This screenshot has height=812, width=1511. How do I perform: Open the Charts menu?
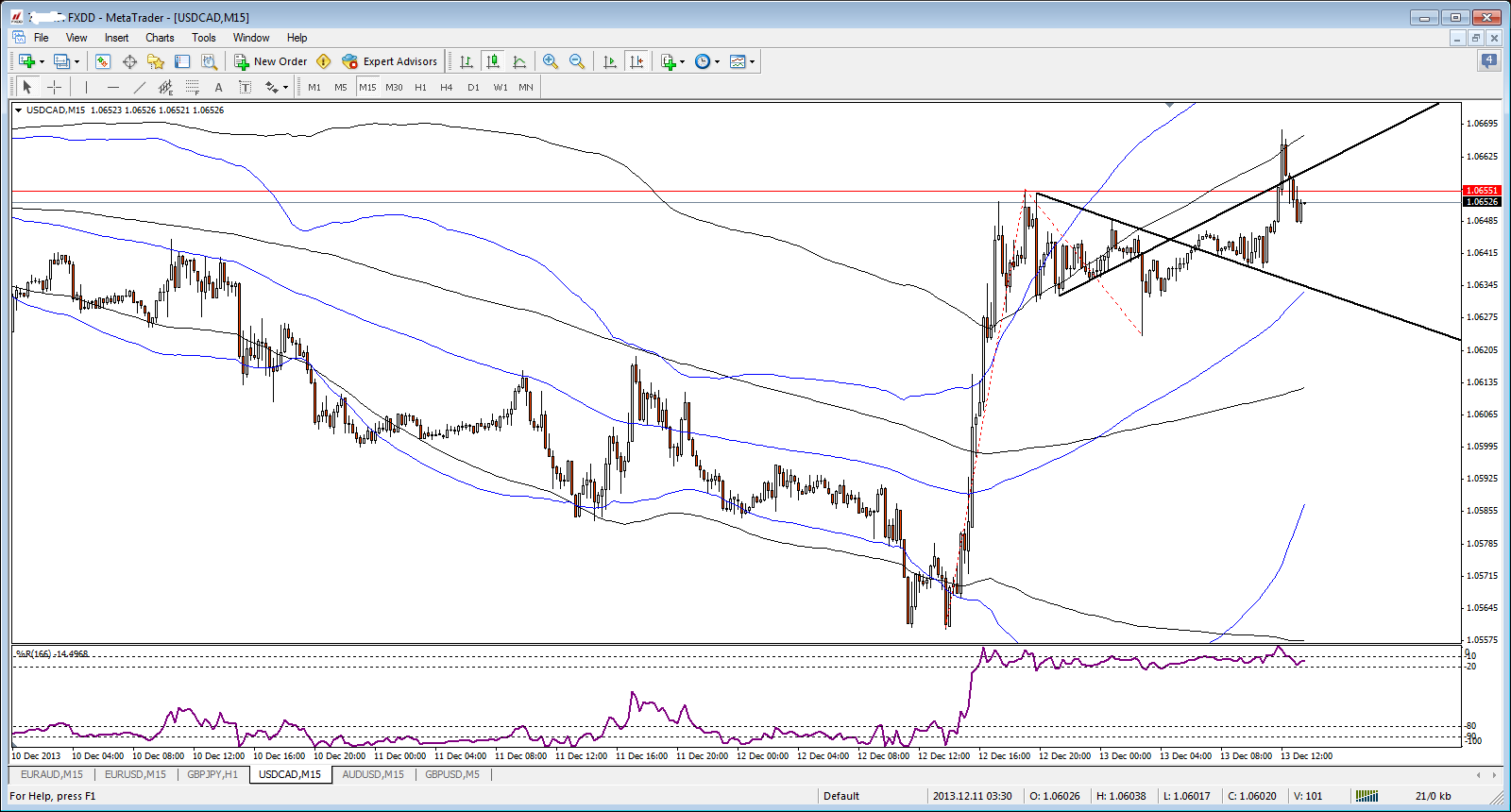pos(160,38)
